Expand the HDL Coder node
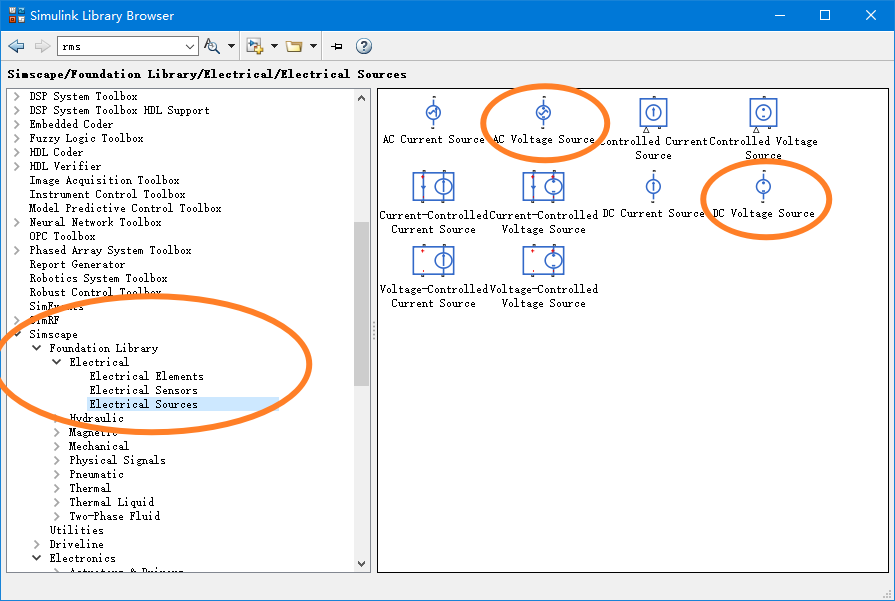The height and width of the screenshot is (601, 895). pos(17,152)
